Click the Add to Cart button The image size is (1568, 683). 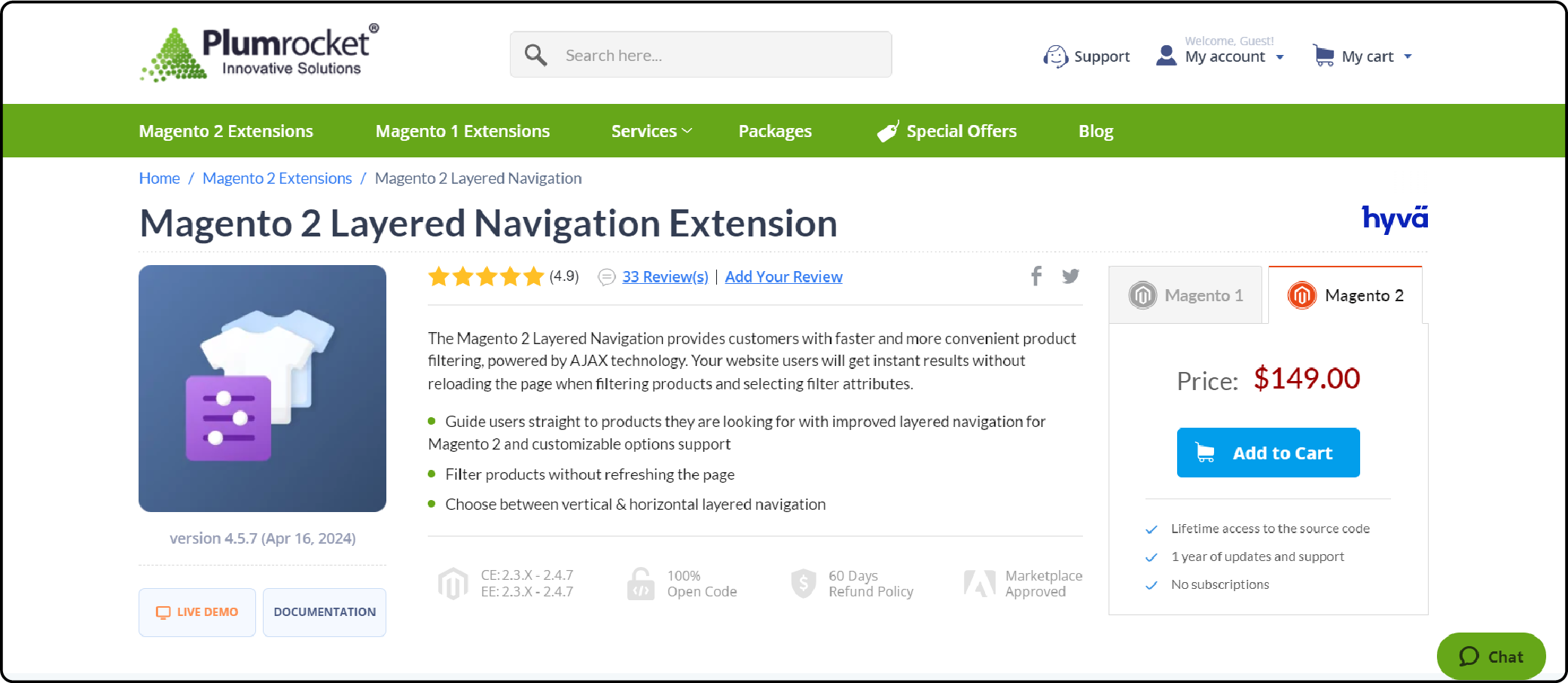tap(1268, 453)
